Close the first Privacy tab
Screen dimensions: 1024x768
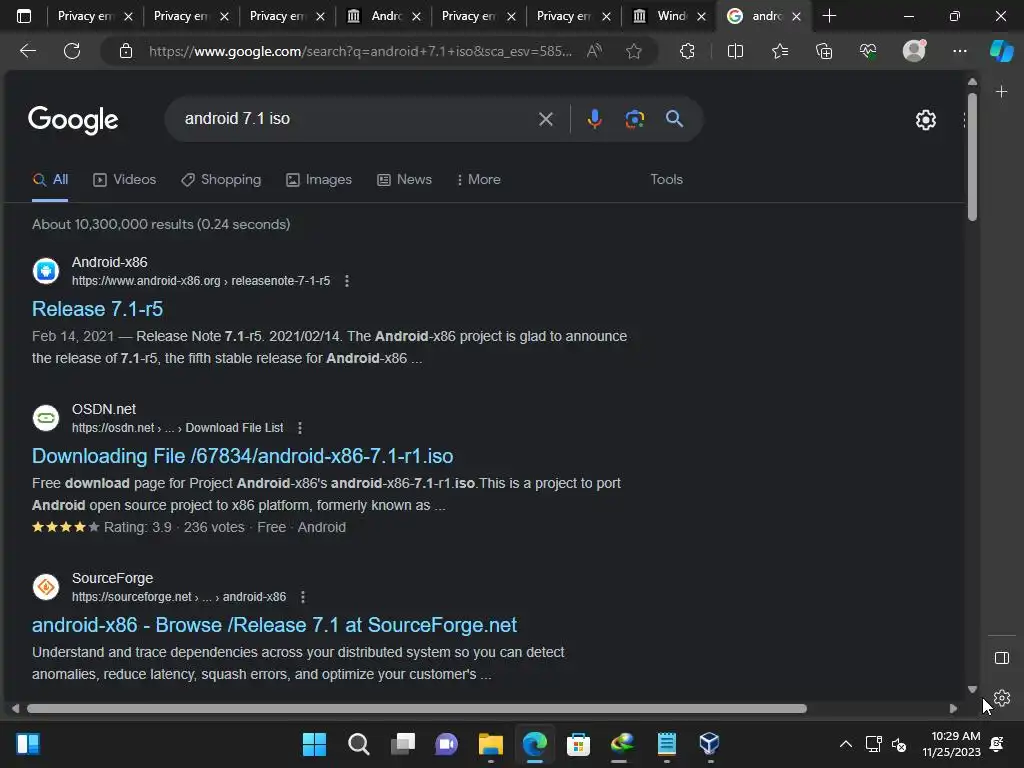point(129,16)
